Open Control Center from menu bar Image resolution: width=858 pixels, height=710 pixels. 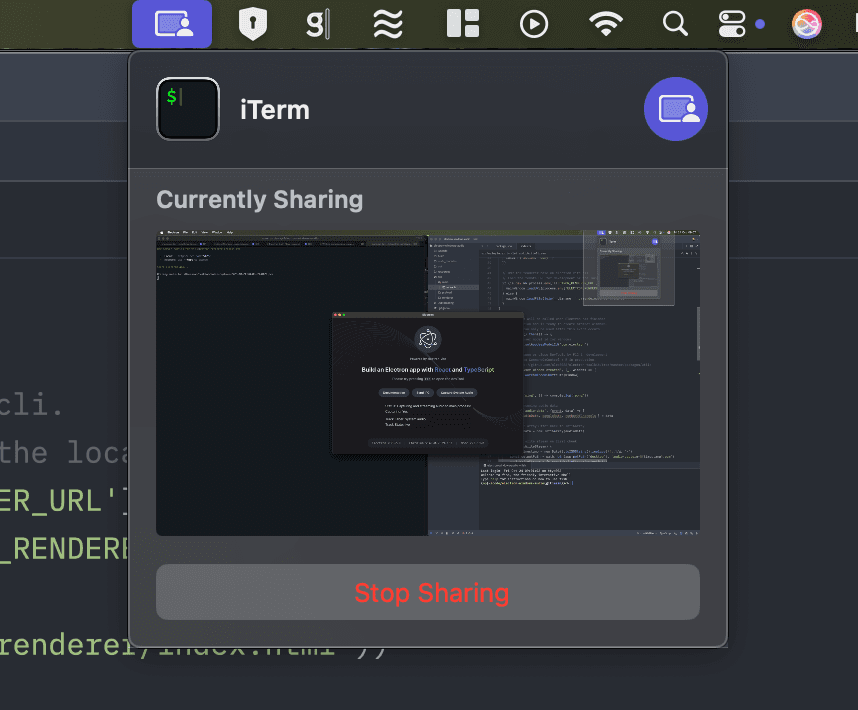pos(733,24)
